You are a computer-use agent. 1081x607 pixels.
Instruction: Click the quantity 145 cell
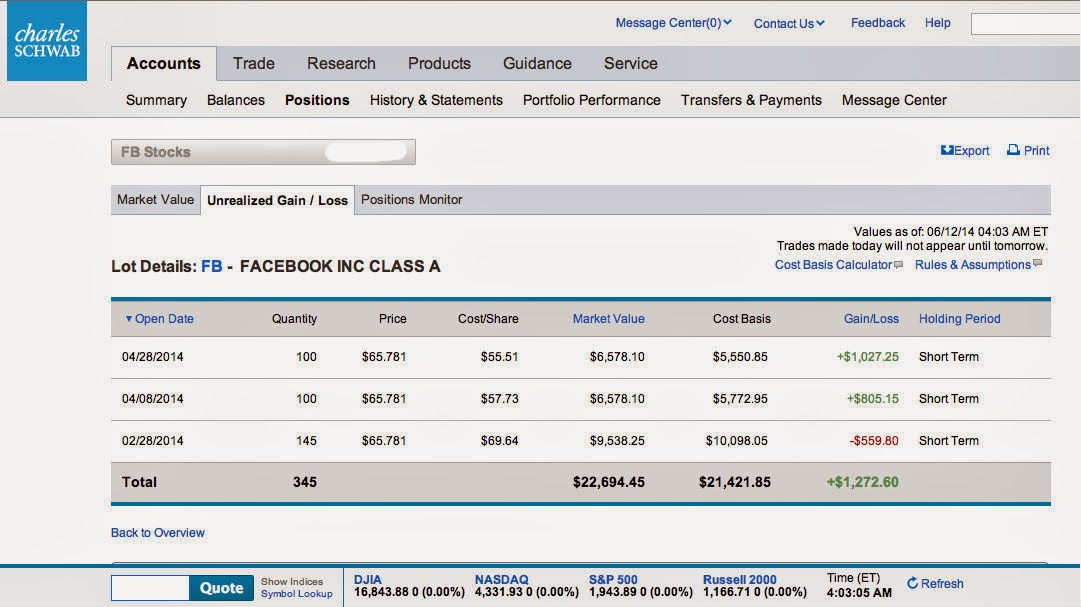point(306,441)
